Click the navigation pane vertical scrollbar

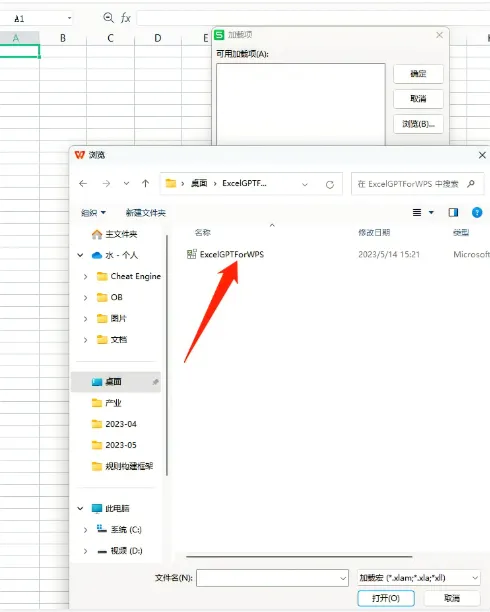(167, 355)
